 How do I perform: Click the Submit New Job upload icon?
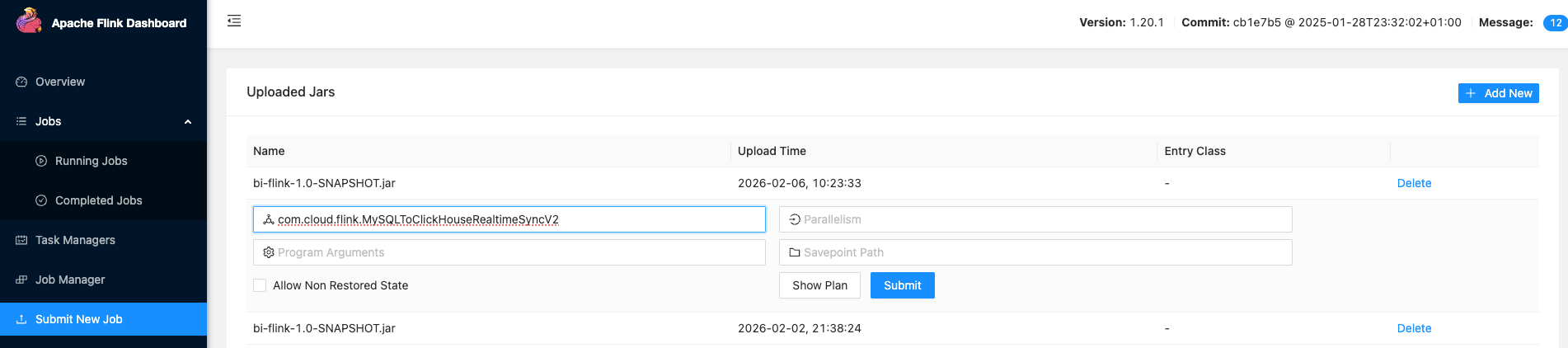tap(21, 319)
